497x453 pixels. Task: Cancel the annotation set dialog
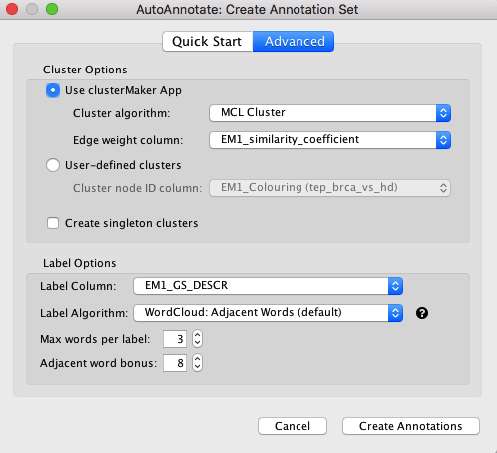[x=292, y=426]
